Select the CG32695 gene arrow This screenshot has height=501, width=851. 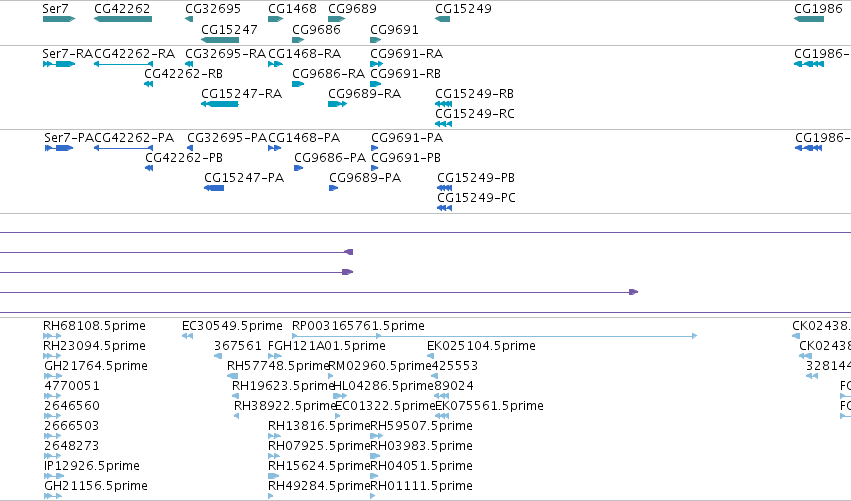(189, 19)
